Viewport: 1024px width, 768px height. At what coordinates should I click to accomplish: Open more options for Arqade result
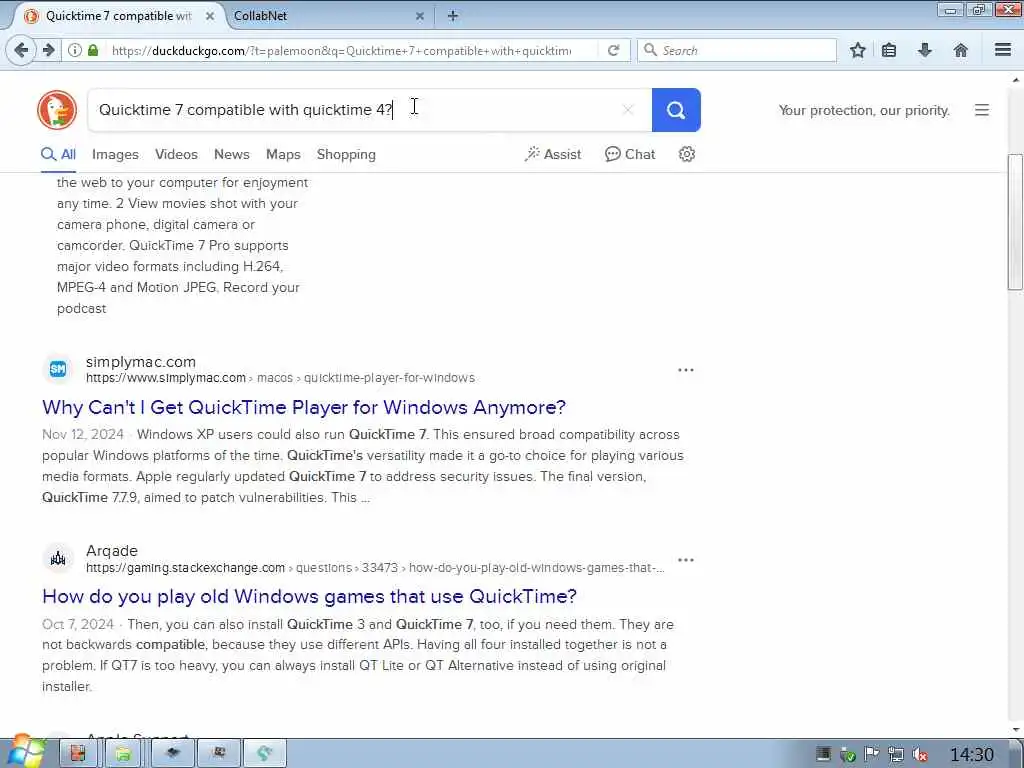point(686,560)
